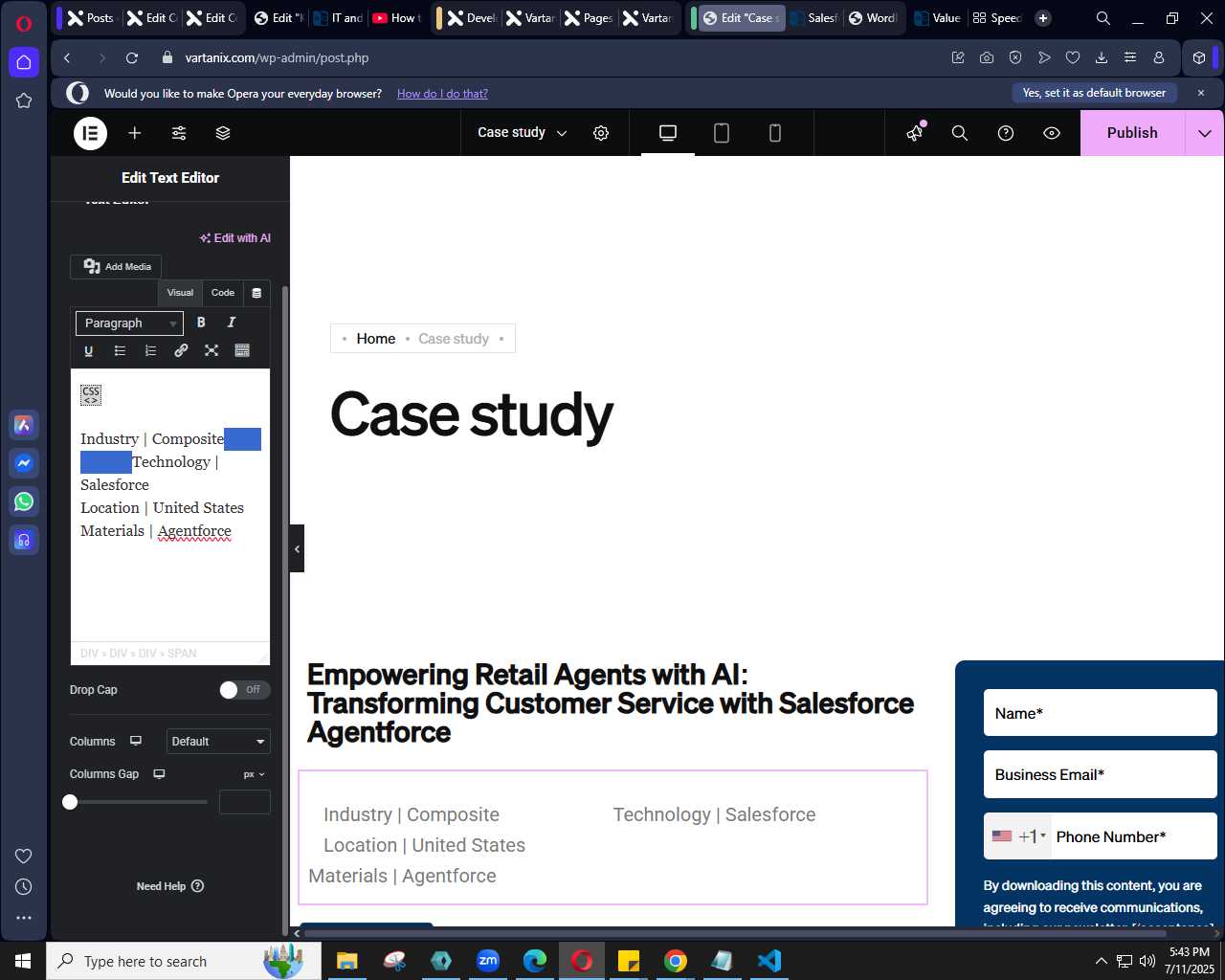This screenshot has height=980, width=1225.
Task: Apply italic formatting in text editor
Action: click(x=231, y=323)
